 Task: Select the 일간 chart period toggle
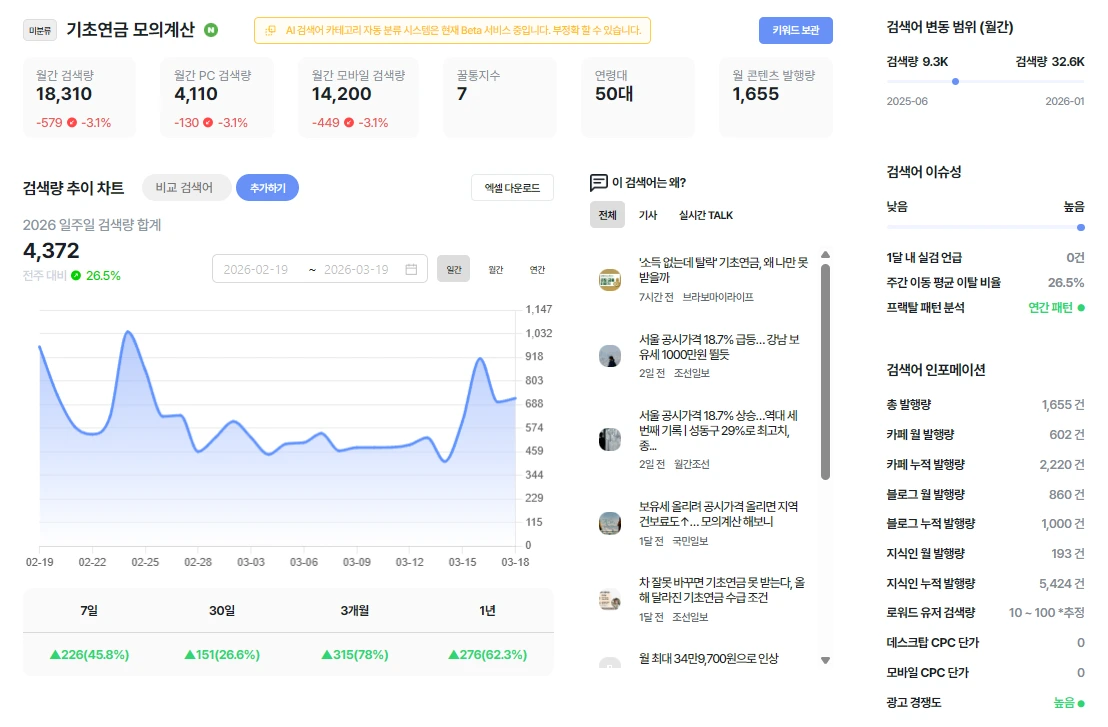[x=454, y=269]
